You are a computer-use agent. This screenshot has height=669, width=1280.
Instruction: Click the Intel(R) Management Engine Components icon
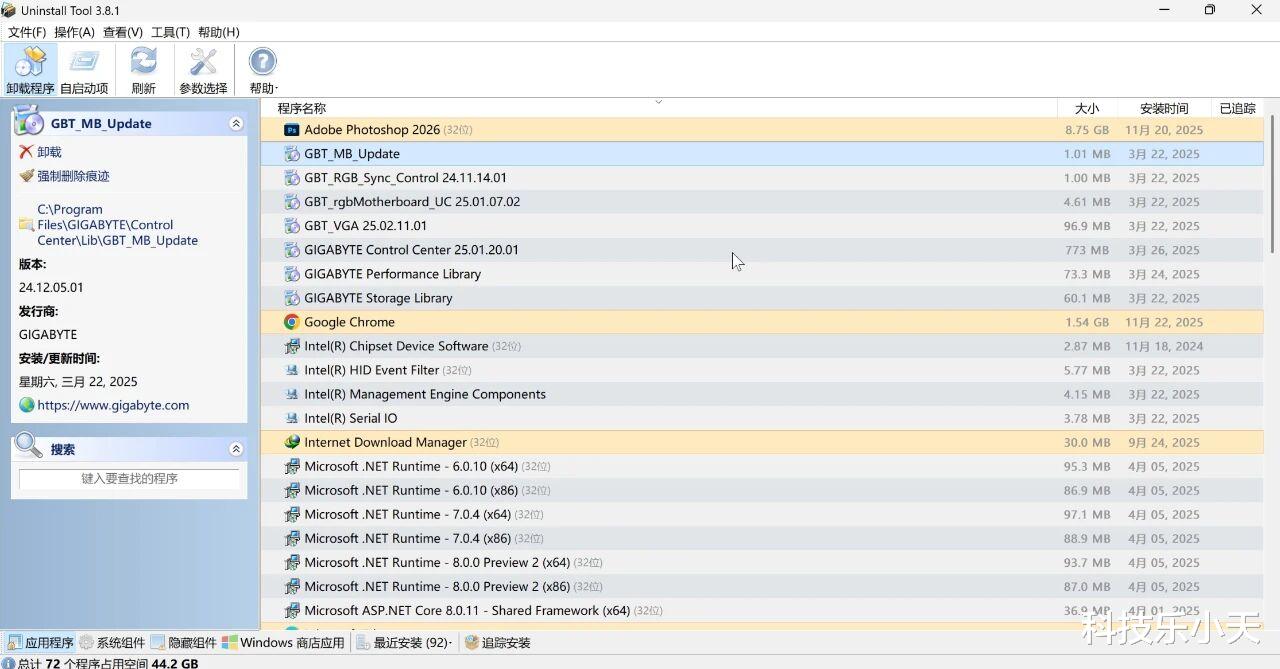pyautogui.click(x=292, y=394)
